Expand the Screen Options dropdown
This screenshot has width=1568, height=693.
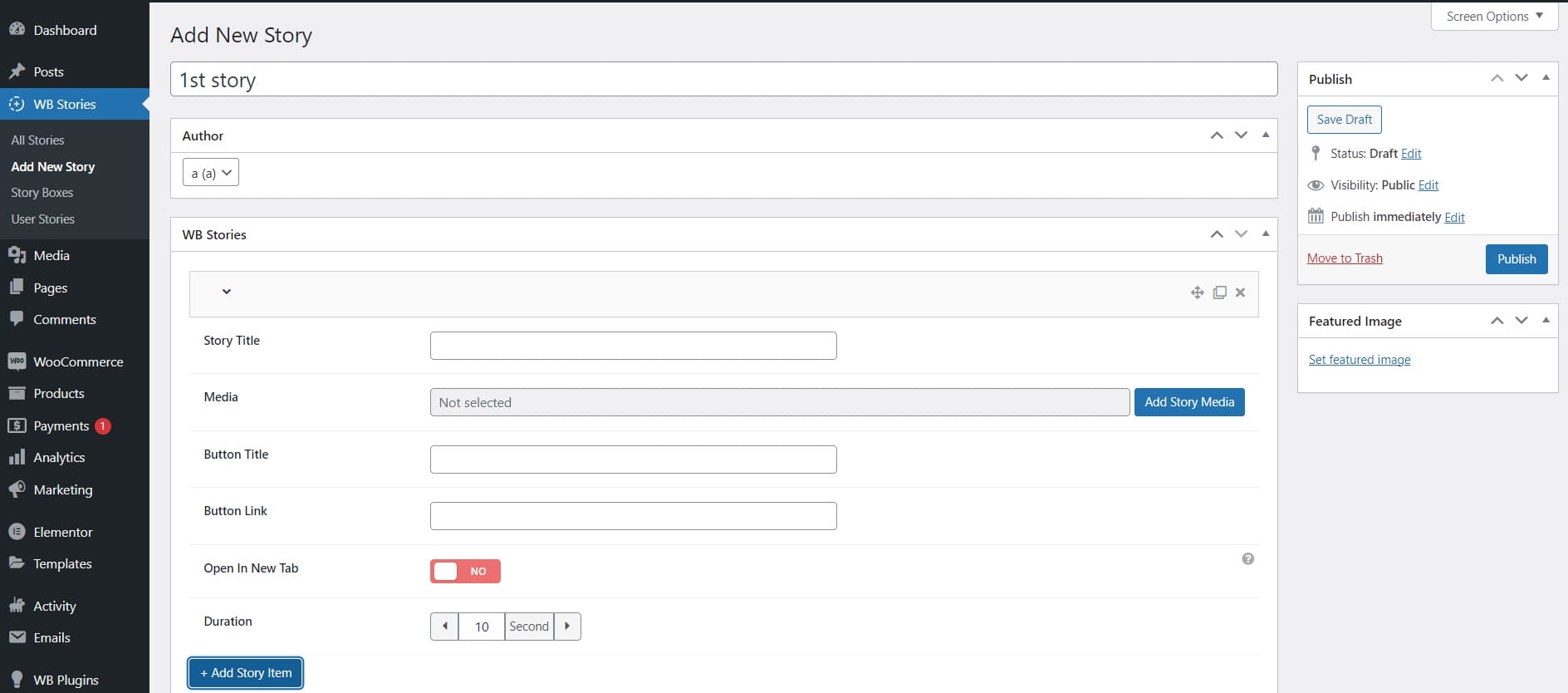[1493, 17]
